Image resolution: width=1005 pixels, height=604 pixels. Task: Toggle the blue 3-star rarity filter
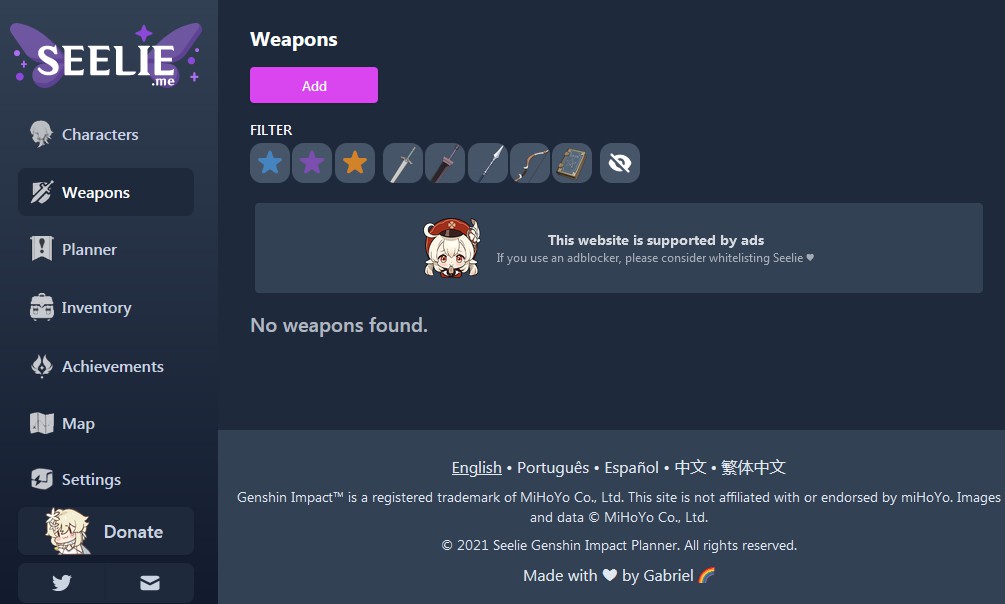(270, 163)
